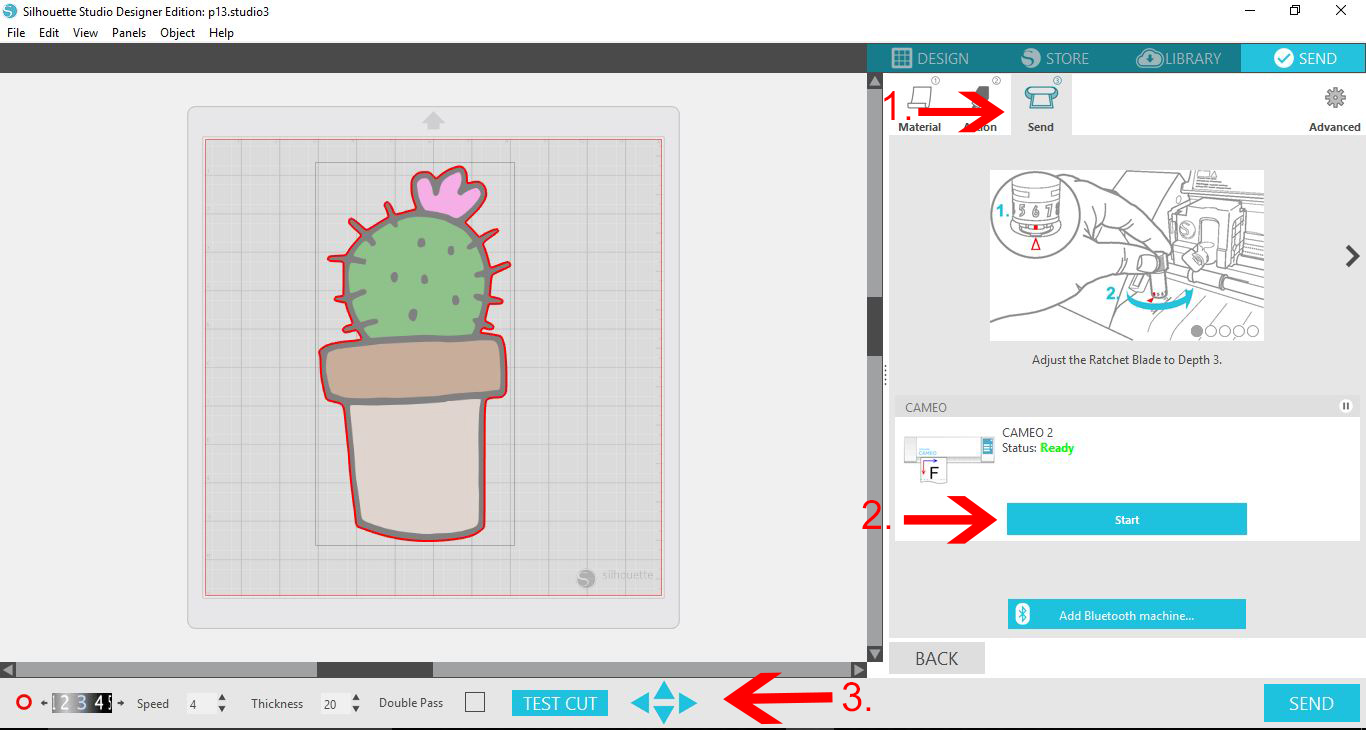Click the red circle cut line indicator
The width and height of the screenshot is (1366, 730).
24,703
